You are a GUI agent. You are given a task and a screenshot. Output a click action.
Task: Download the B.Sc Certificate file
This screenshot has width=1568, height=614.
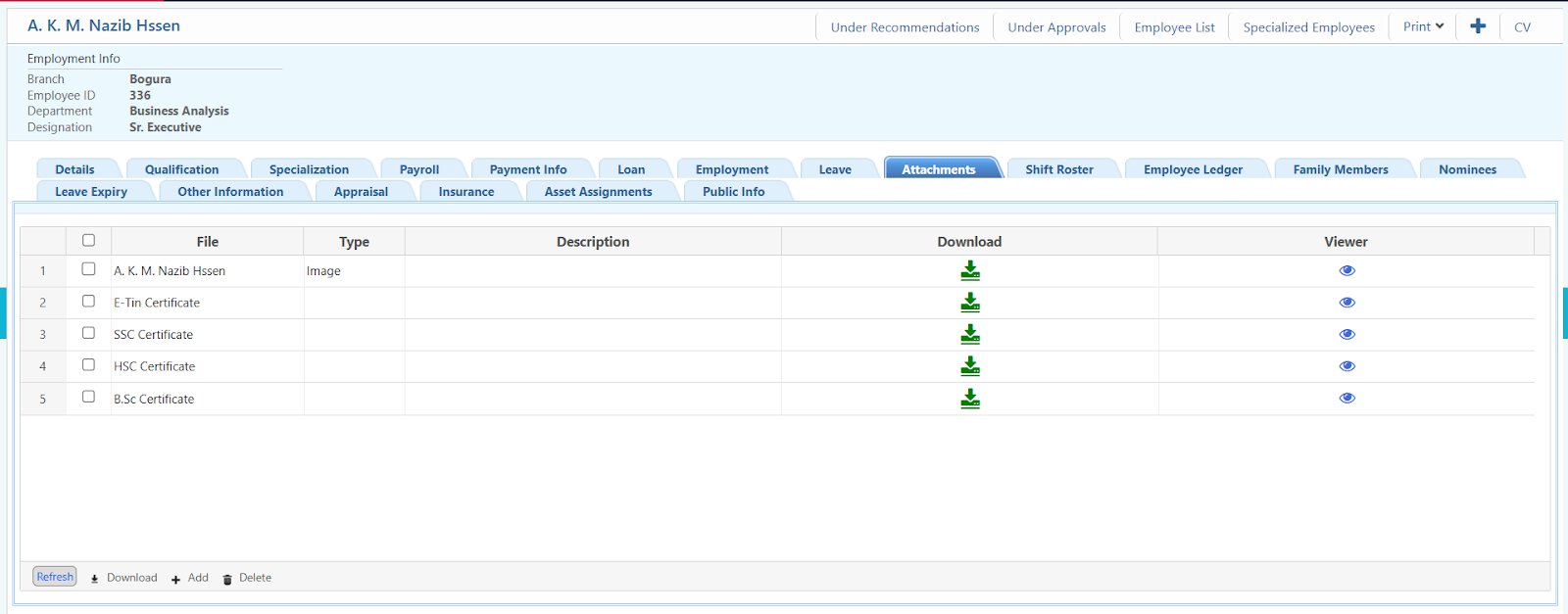click(969, 399)
